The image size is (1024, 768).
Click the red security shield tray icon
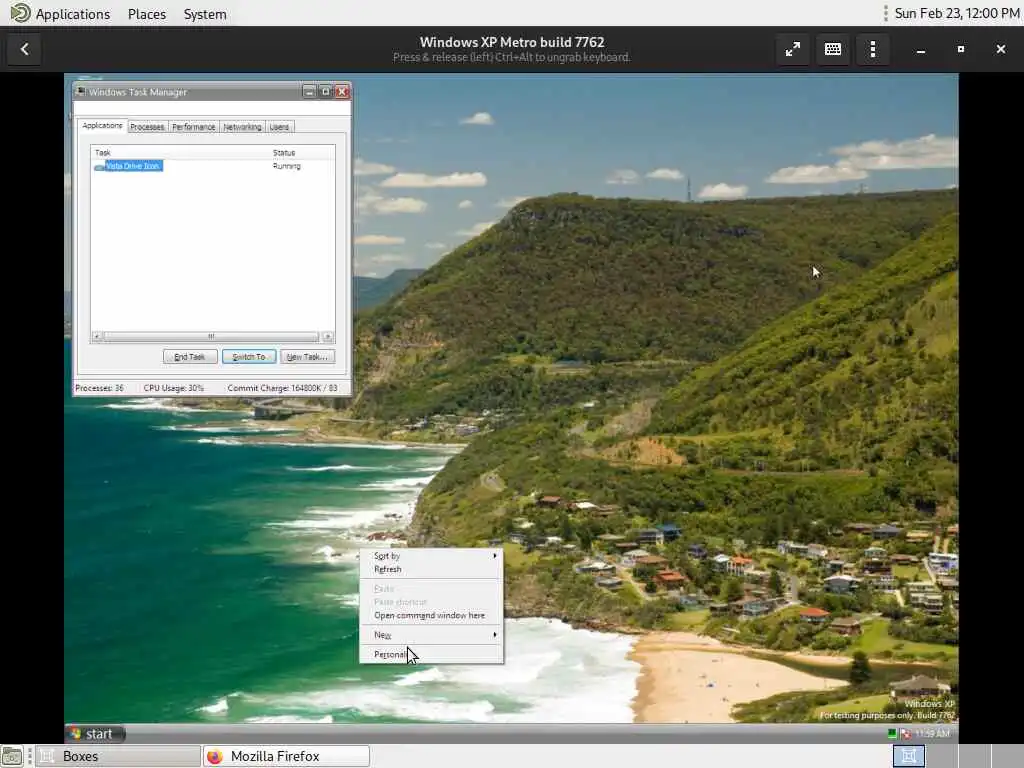[x=905, y=733]
